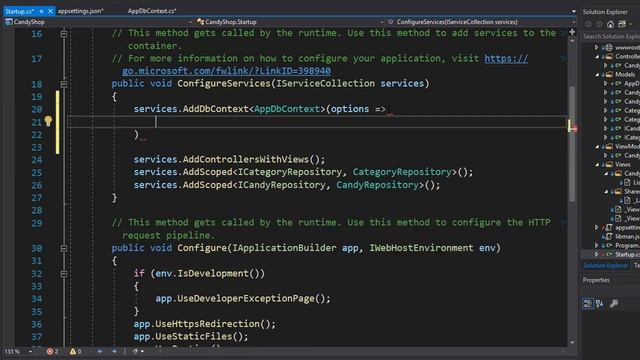Collapse the ConfigureServices method at line 18
This screenshot has width=640, height=360.
click(64, 84)
